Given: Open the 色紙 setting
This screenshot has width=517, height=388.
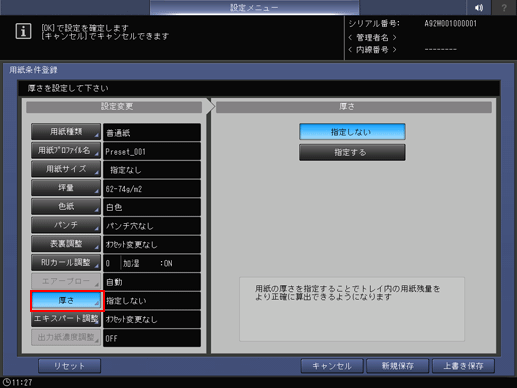Looking at the screenshot, I should pyautogui.click(x=66, y=206).
